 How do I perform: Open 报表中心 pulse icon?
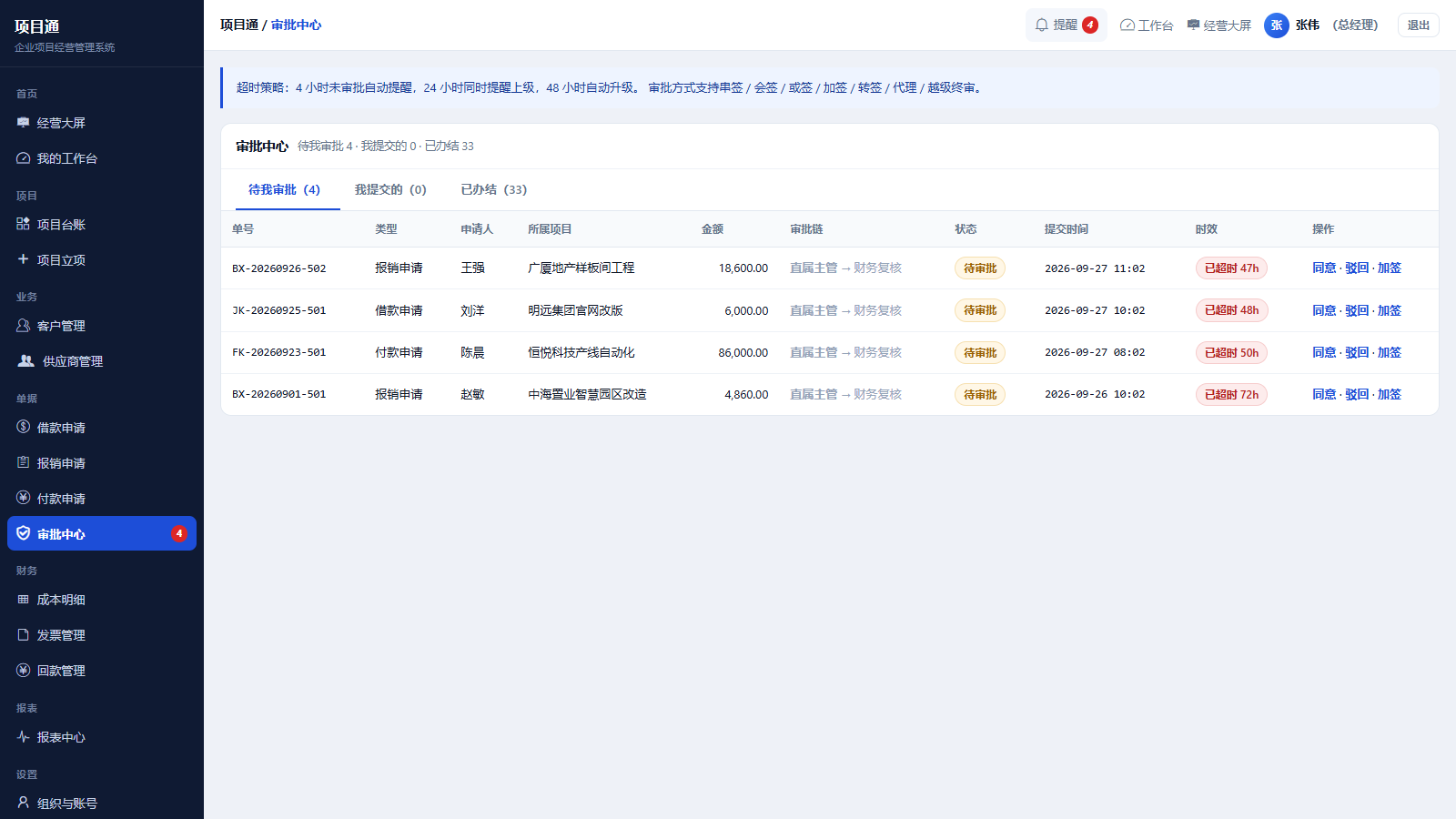[x=24, y=737]
